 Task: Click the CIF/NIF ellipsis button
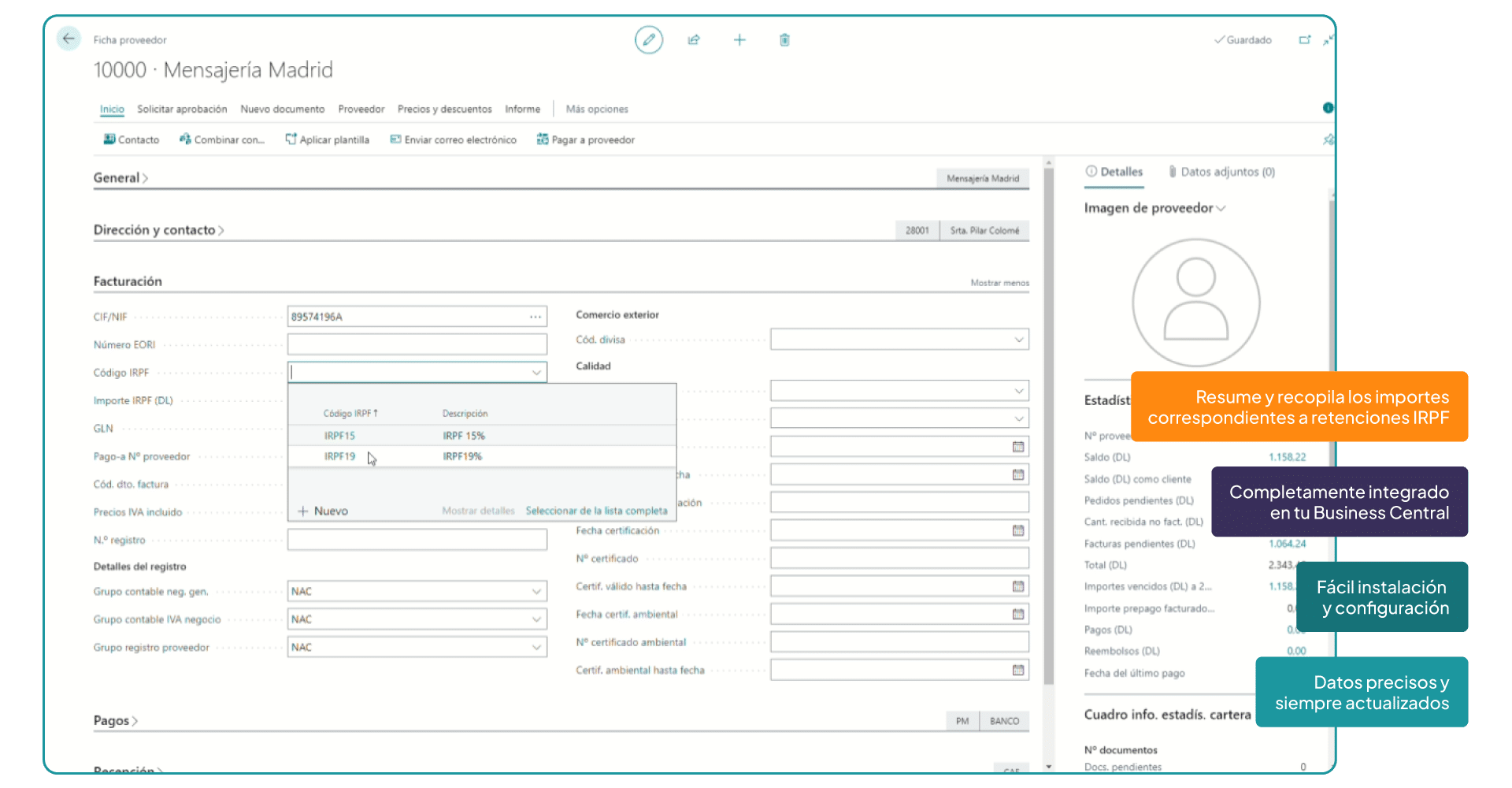(x=535, y=317)
